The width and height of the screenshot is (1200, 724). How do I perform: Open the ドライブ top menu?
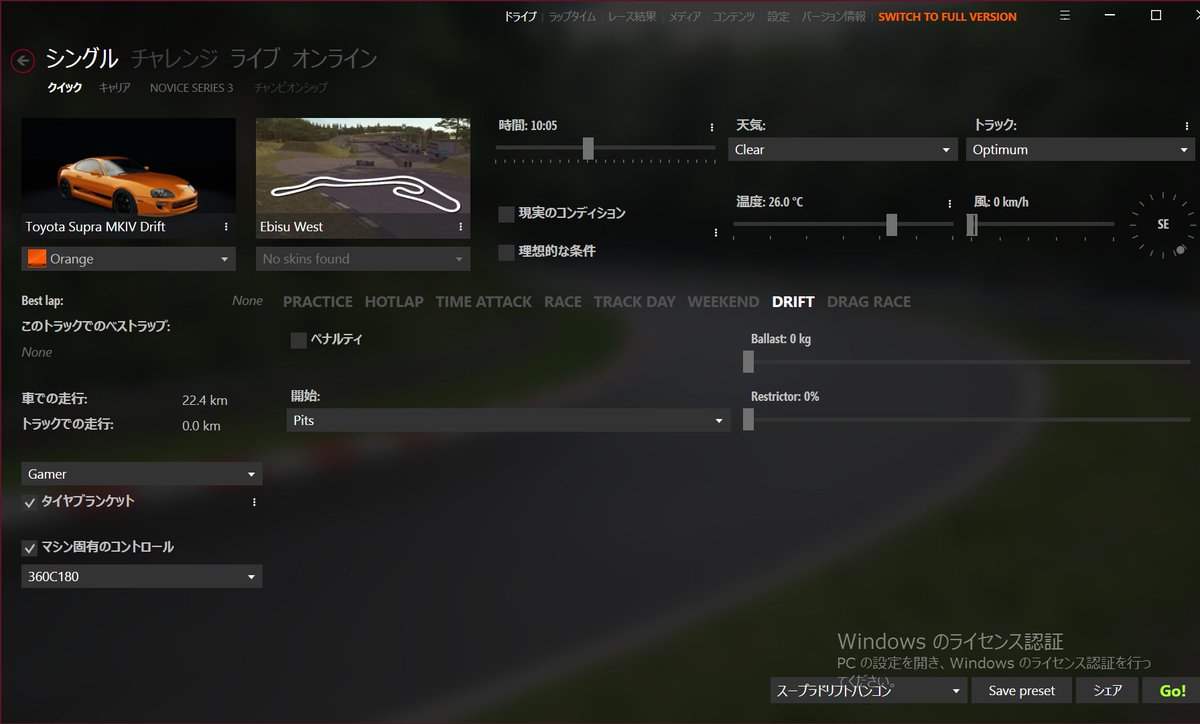(520, 17)
